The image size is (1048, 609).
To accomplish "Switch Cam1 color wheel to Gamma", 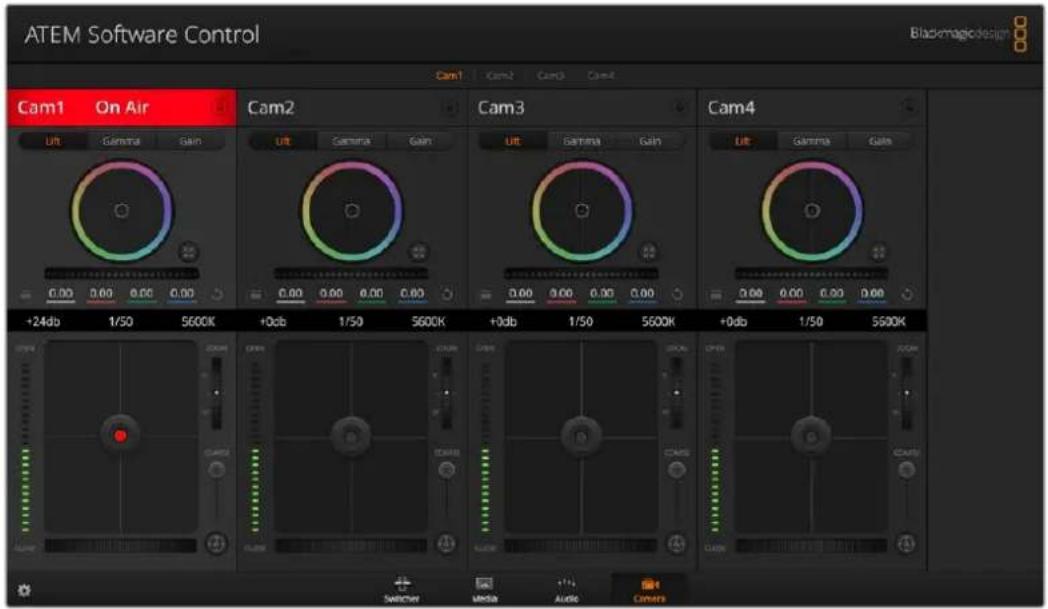I will [x=121, y=141].
